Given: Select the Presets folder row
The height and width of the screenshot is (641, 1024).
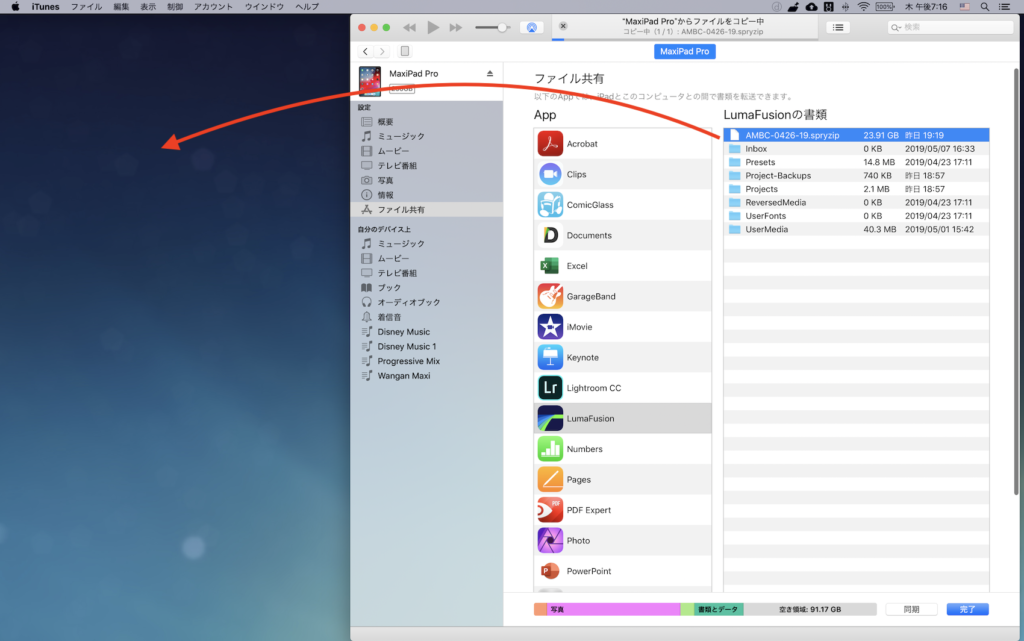Looking at the screenshot, I should click(x=856, y=162).
